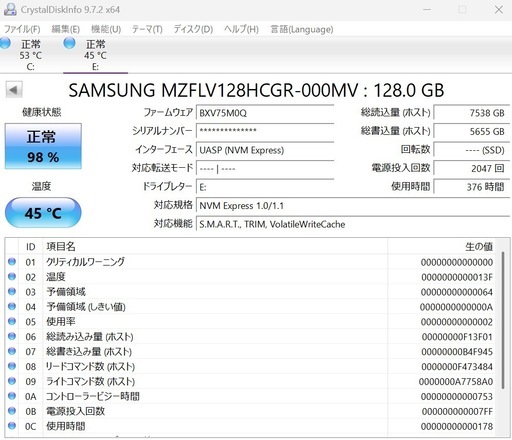Click the status dot of row 0A コントローラービジー時間
The image size is (512, 440).
coord(12,396)
